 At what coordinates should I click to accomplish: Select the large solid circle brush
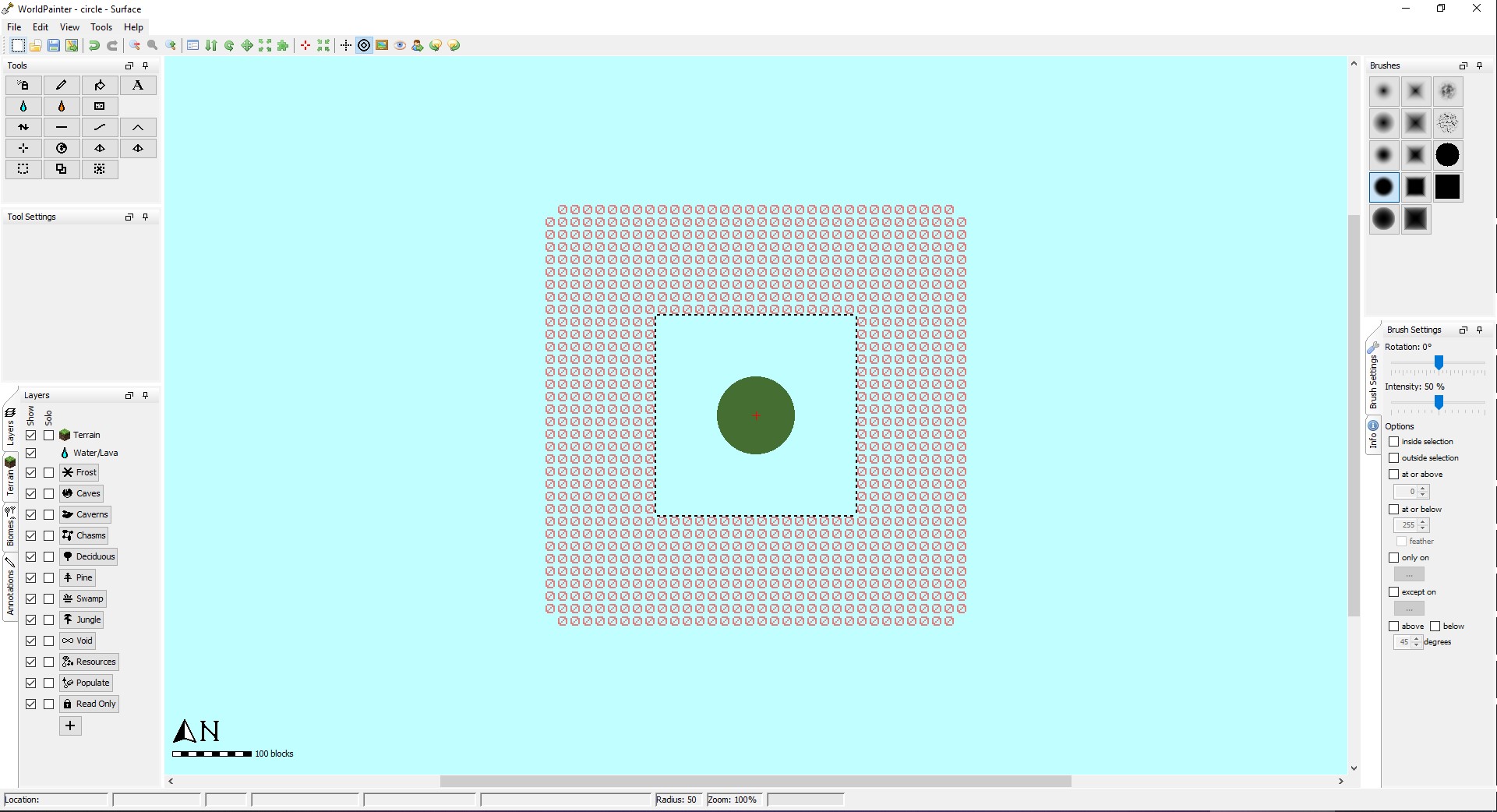pos(1448,155)
